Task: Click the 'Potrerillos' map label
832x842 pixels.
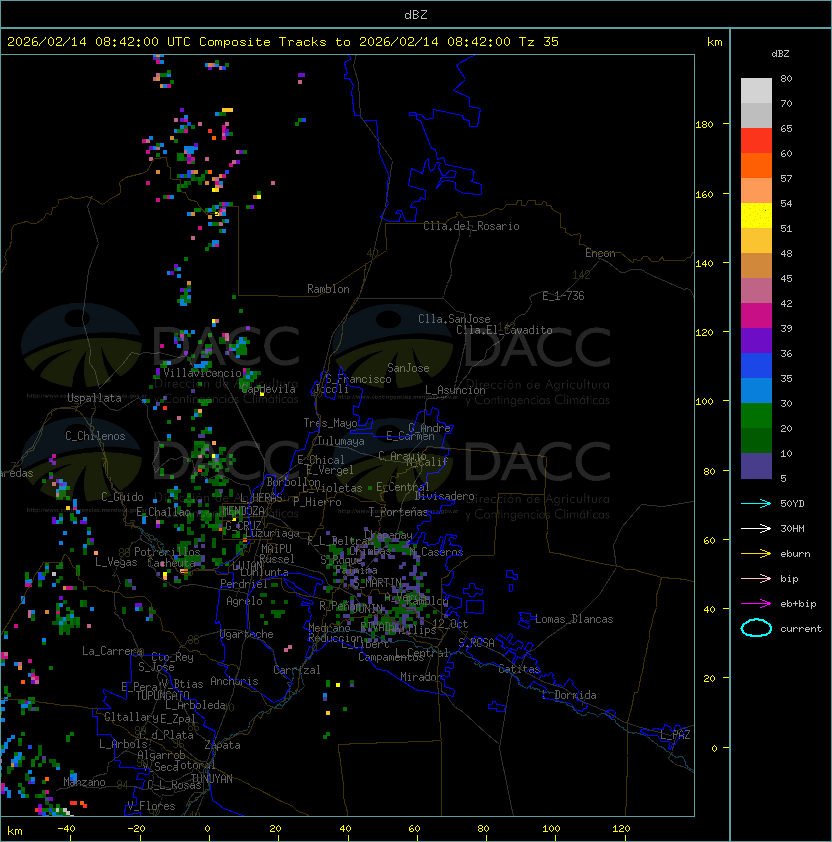Action: 167,552
